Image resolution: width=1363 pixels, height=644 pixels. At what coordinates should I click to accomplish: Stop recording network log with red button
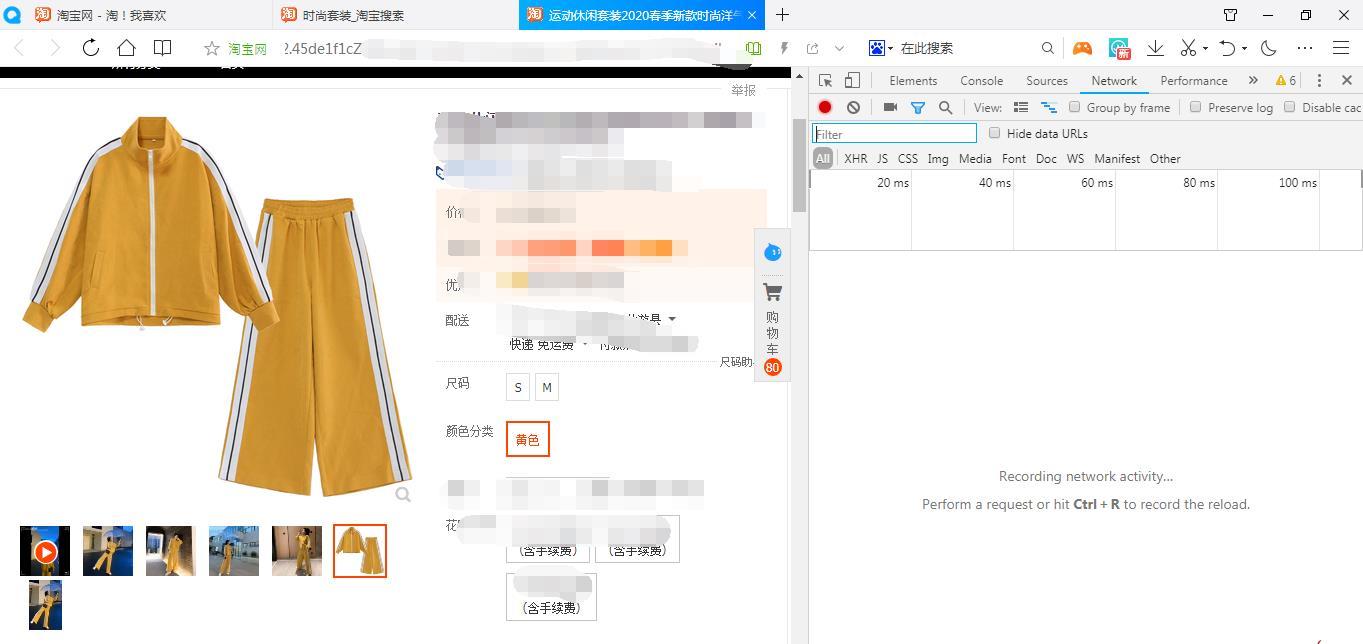point(825,107)
